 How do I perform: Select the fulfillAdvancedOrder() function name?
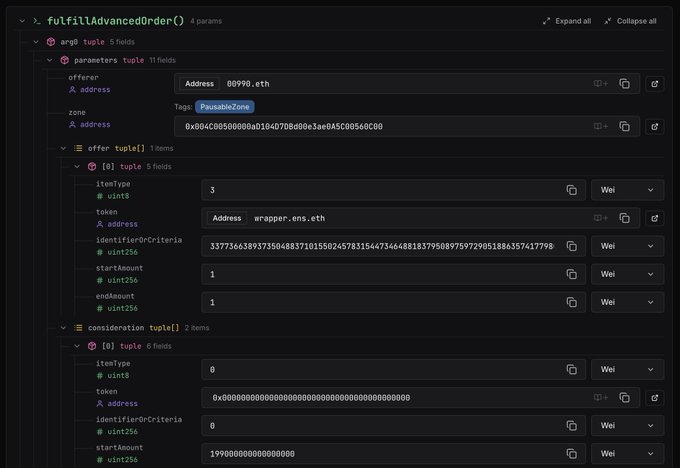[115, 21]
